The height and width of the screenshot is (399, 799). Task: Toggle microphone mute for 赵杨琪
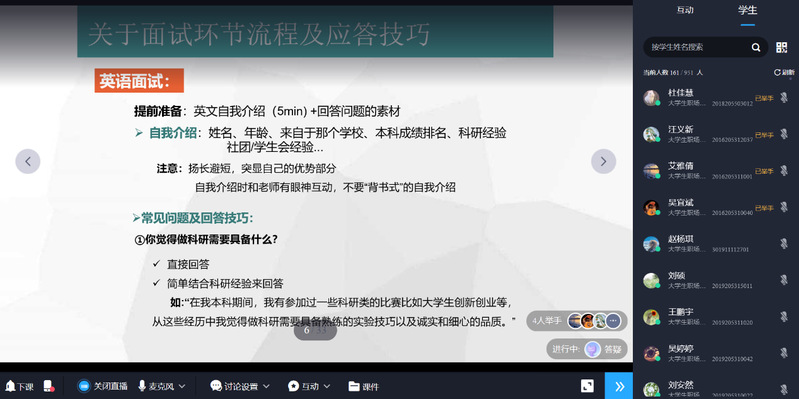[784, 244]
